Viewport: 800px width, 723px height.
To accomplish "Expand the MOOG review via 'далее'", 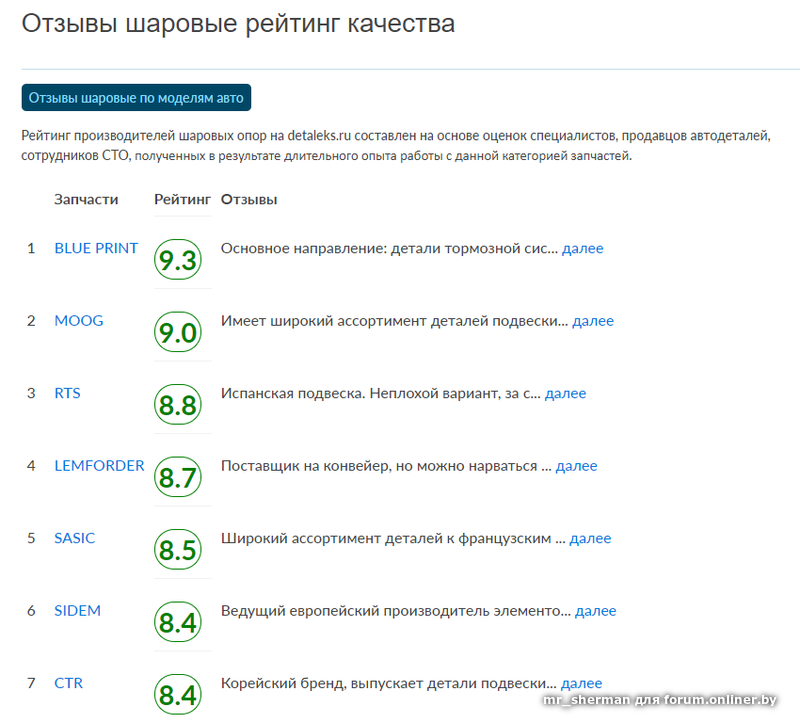I will 594,320.
